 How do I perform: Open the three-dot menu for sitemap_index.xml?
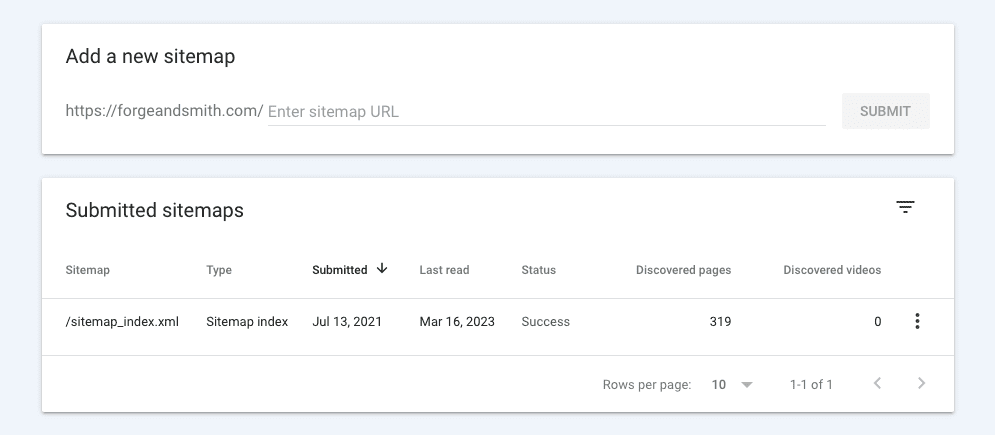pos(917,322)
